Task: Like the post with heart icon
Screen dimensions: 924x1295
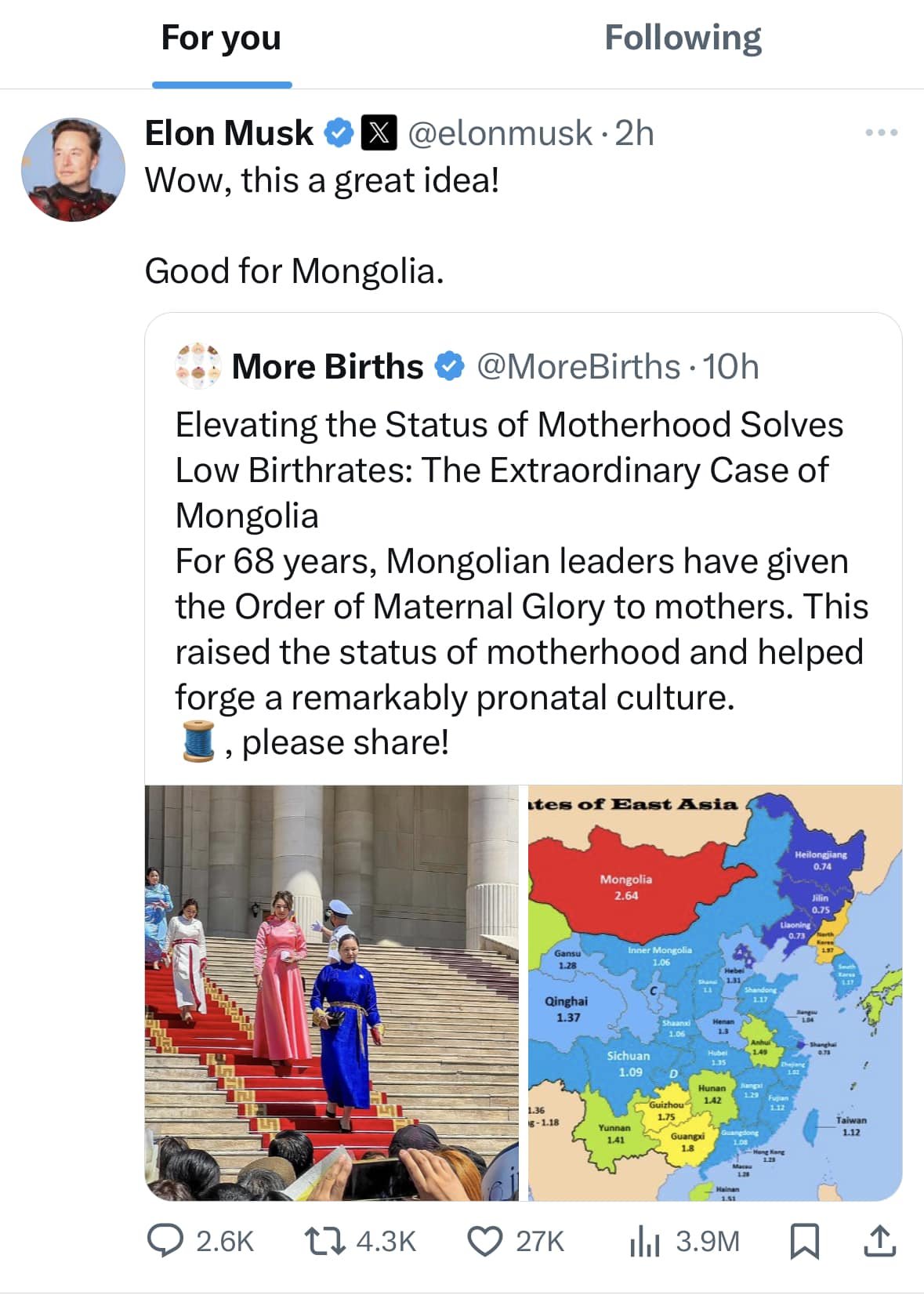Action: [x=484, y=1241]
